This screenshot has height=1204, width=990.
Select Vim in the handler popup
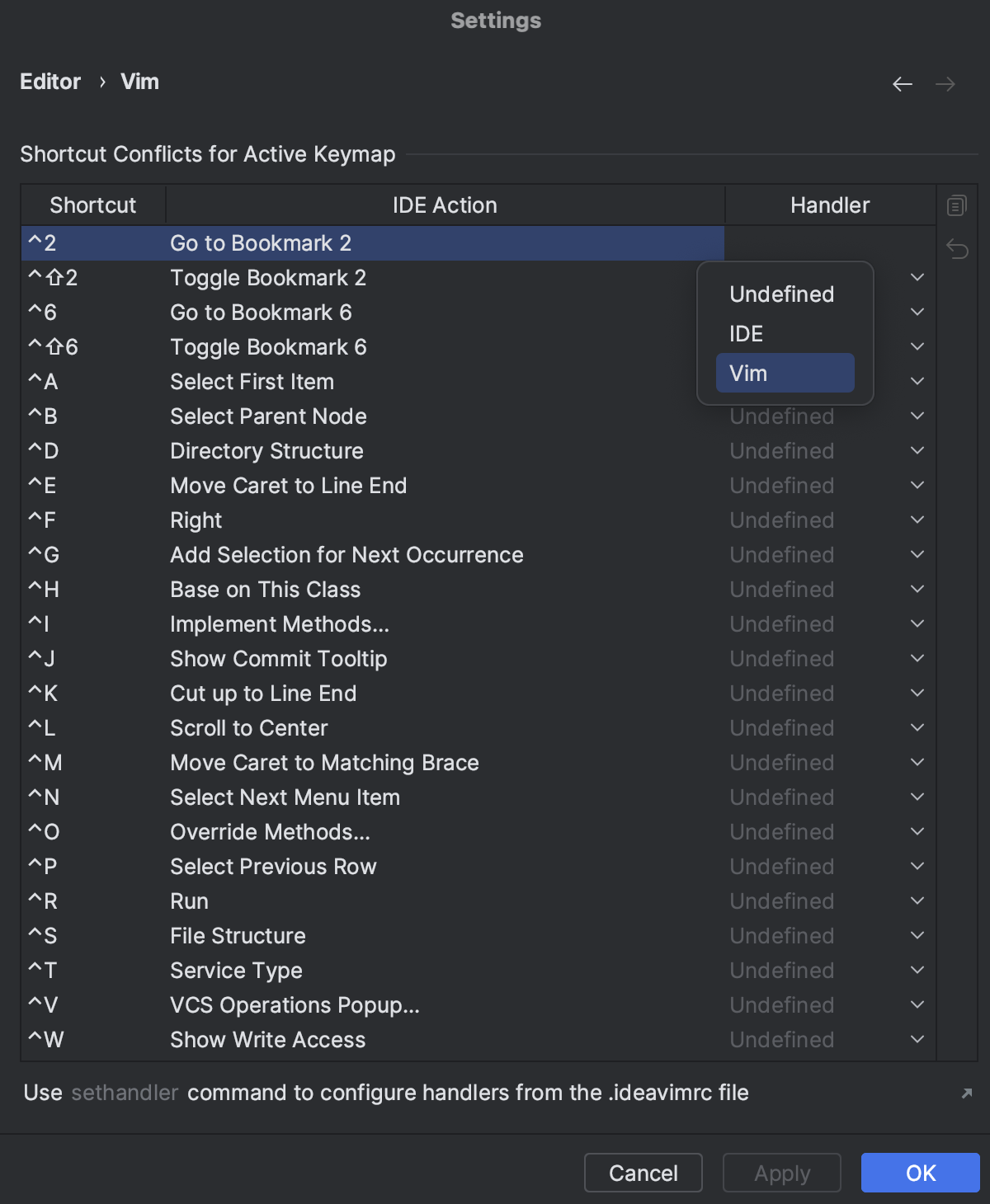point(783,372)
